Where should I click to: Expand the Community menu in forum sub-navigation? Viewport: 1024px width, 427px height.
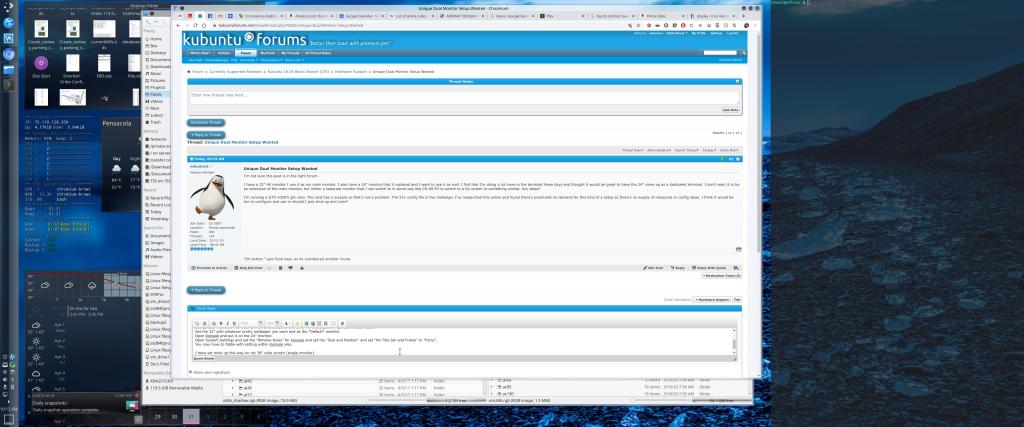[248, 60]
